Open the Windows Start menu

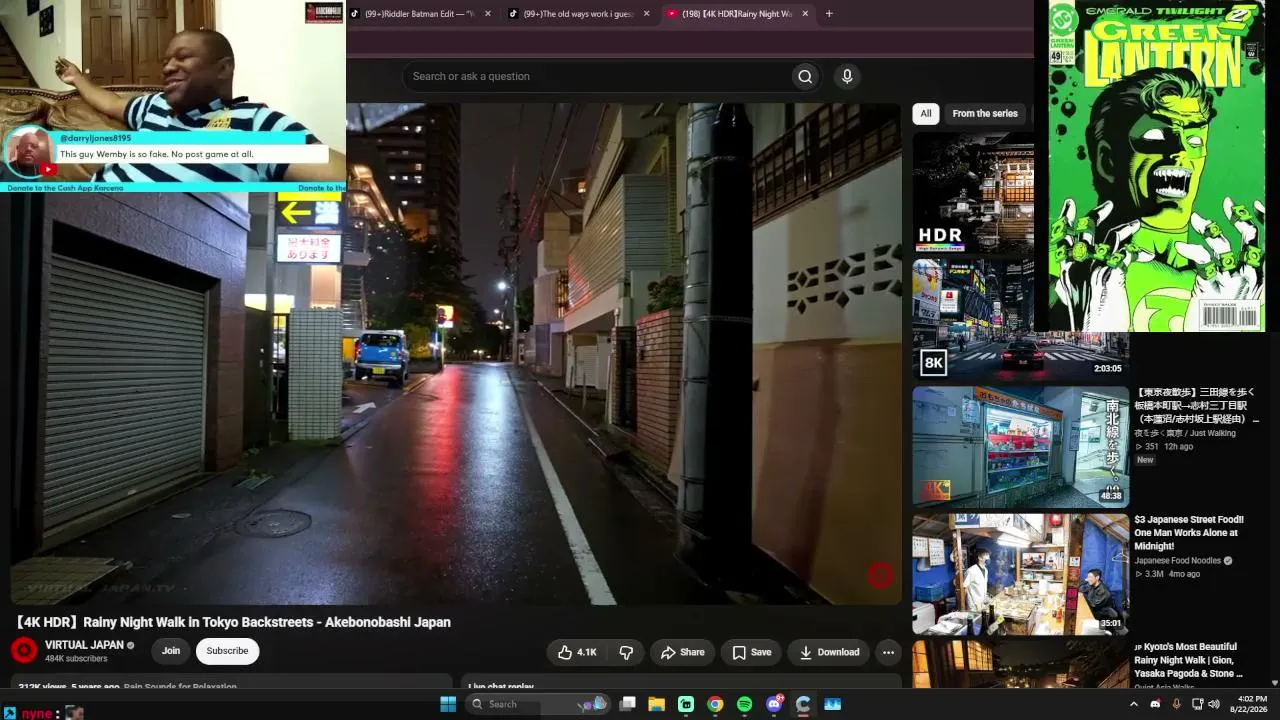tap(448, 704)
